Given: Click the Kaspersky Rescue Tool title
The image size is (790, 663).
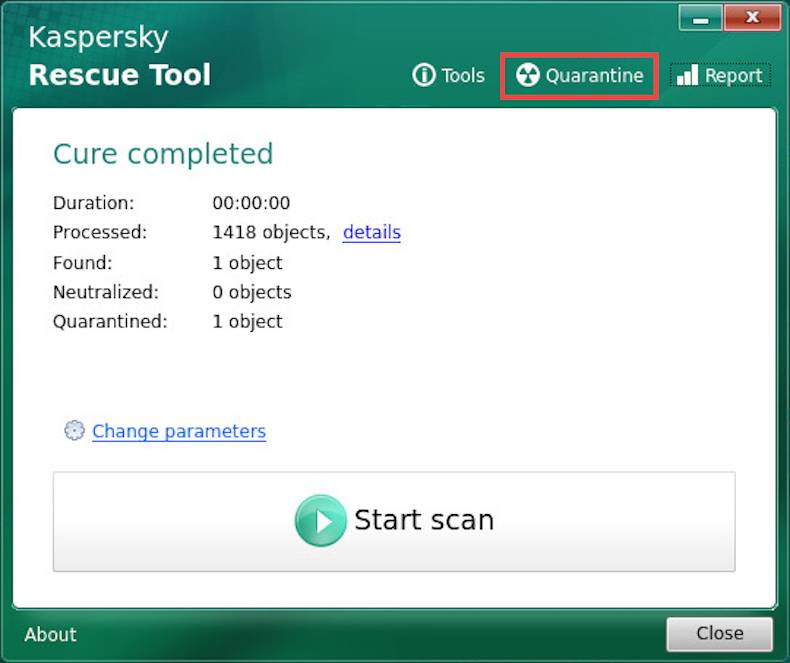Looking at the screenshot, I should click(119, 57).
